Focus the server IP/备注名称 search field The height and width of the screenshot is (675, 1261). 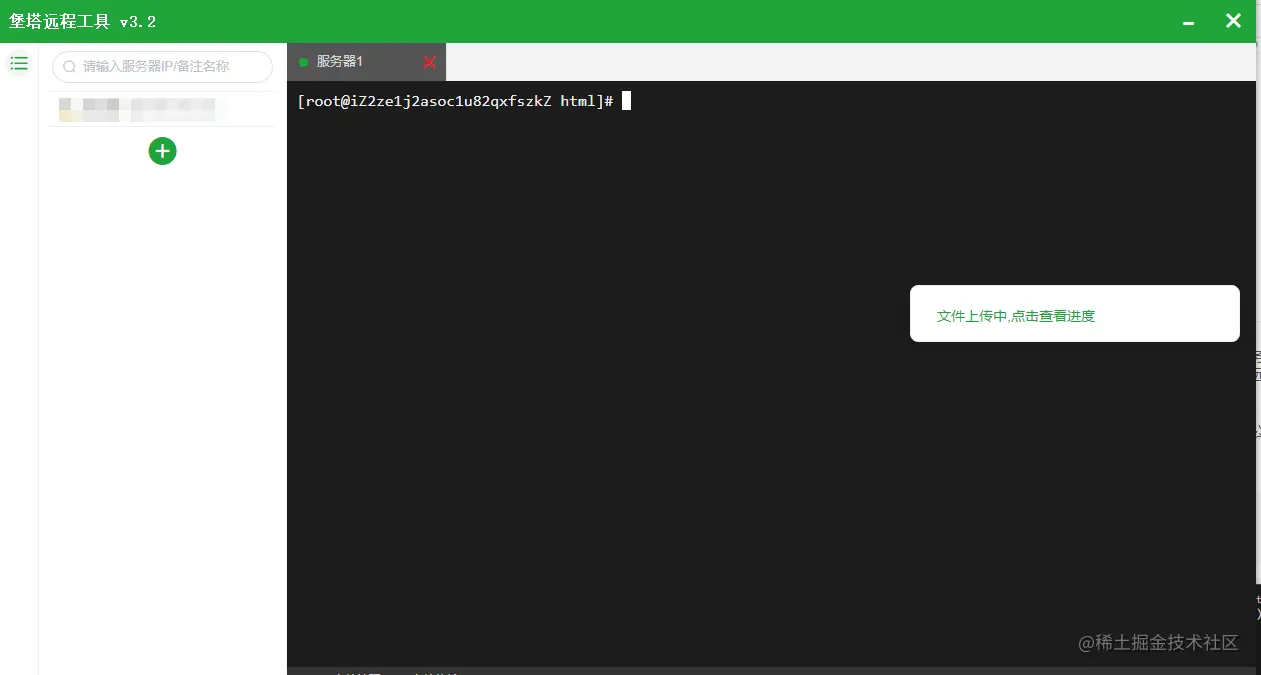(x=162, y=67)
